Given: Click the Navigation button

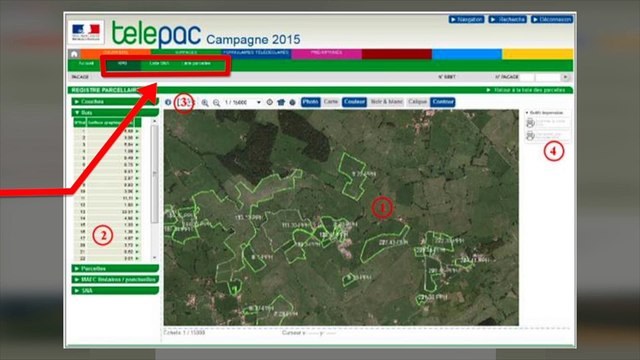Looking at the screenshot, I should click(x=467, y=20).
